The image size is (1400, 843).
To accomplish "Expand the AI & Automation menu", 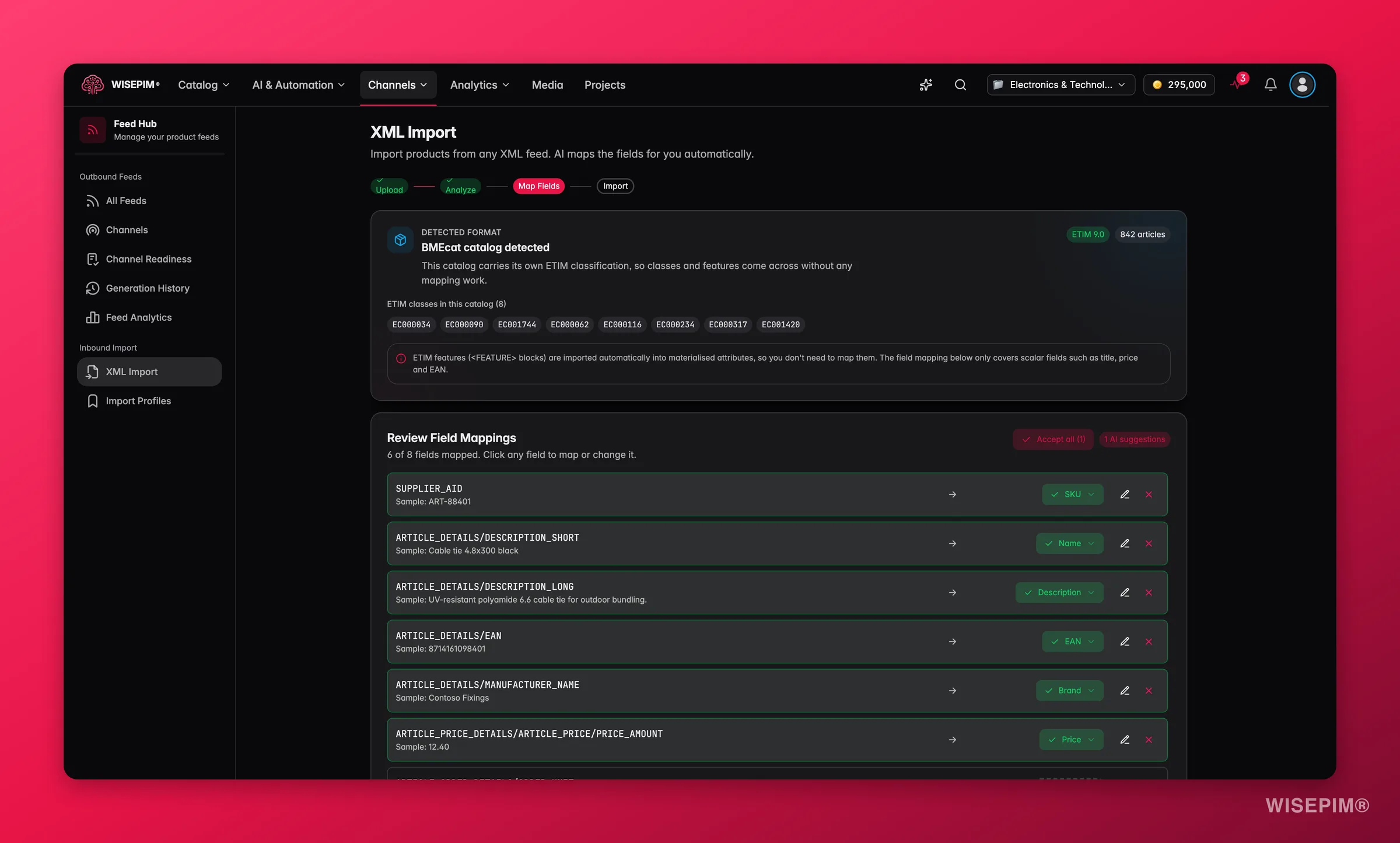I will pos(298,85).
